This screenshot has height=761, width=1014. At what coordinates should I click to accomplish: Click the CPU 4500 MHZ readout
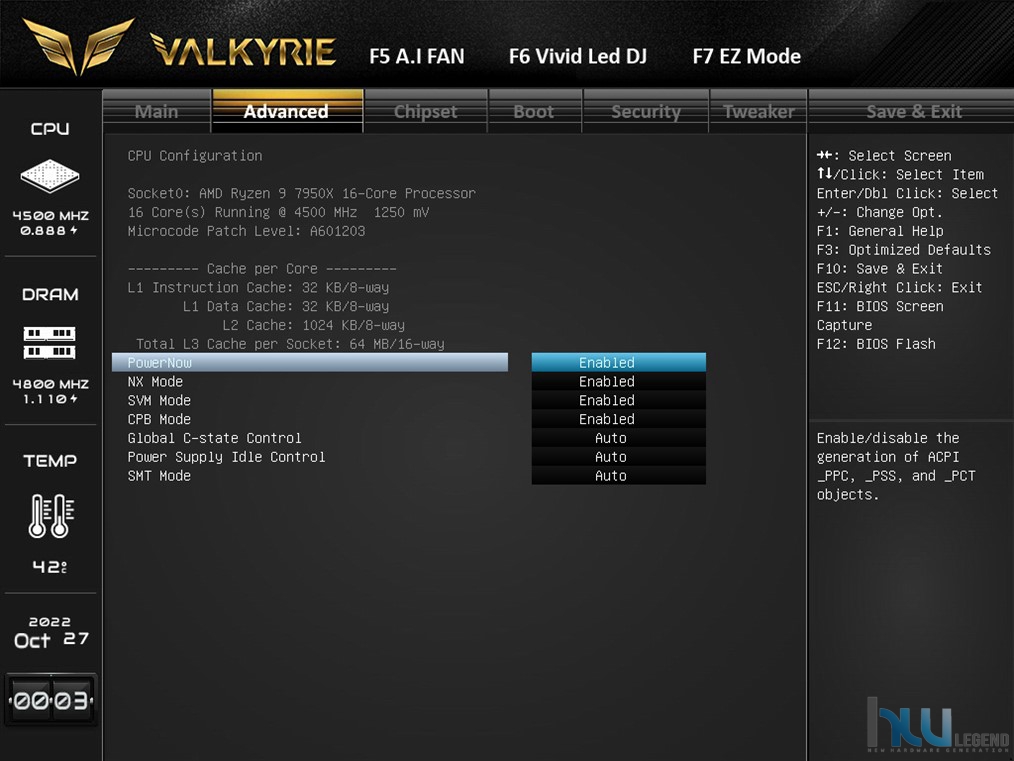(50, 215)
